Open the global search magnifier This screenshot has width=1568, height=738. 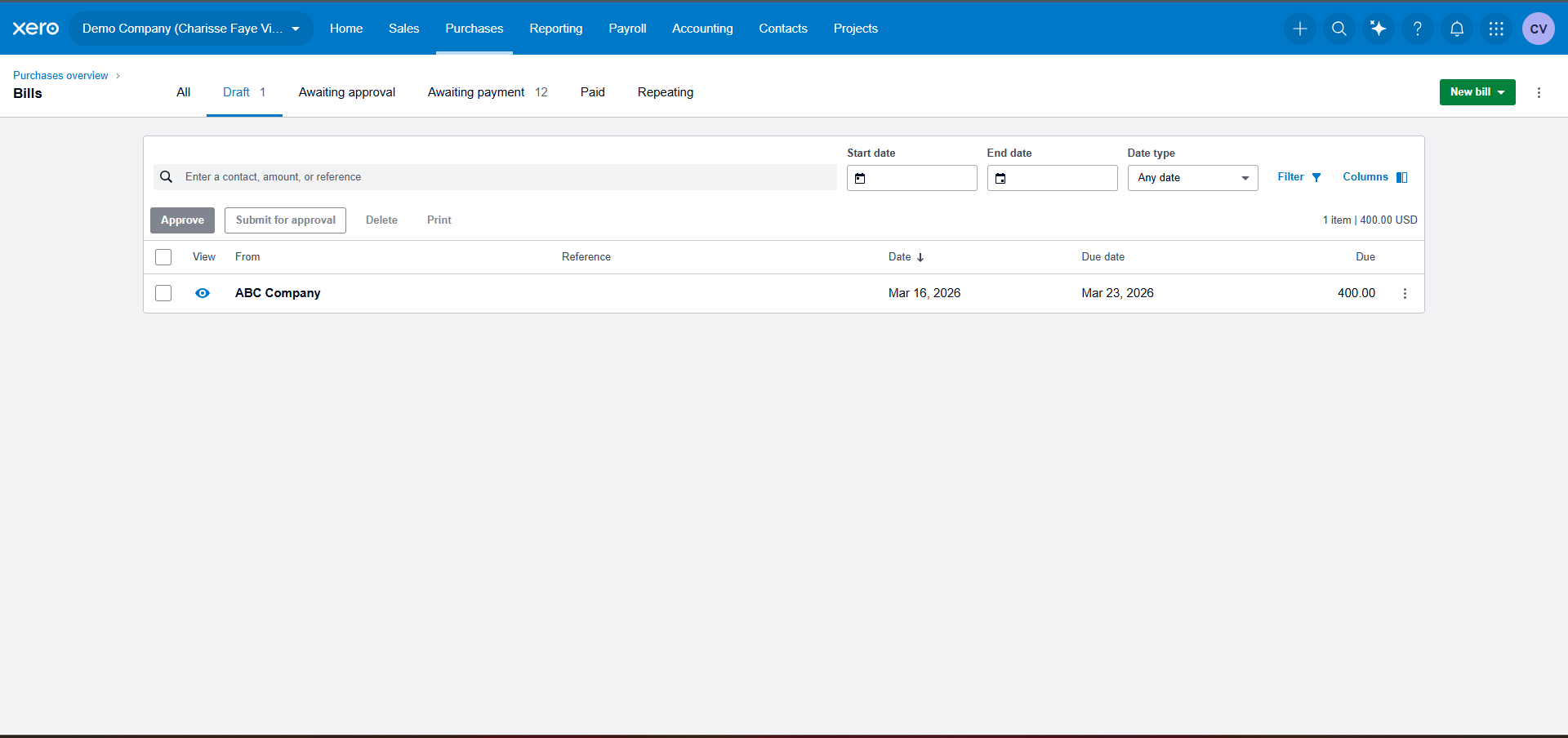point(1339,29)
